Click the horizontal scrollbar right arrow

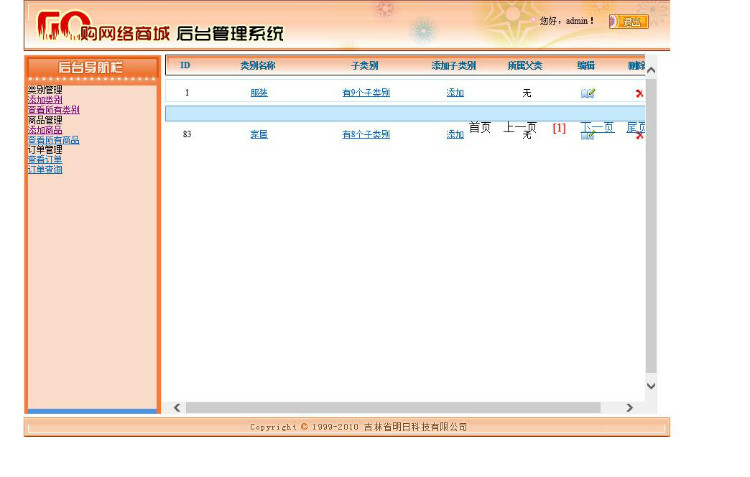click(629, 408)
